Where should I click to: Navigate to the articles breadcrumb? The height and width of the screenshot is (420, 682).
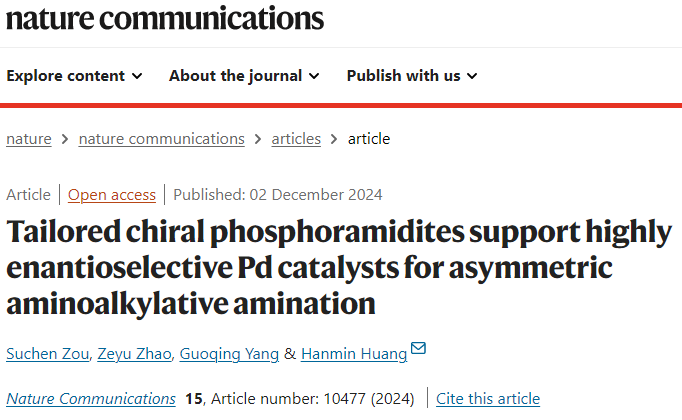[x=296, y=139]
